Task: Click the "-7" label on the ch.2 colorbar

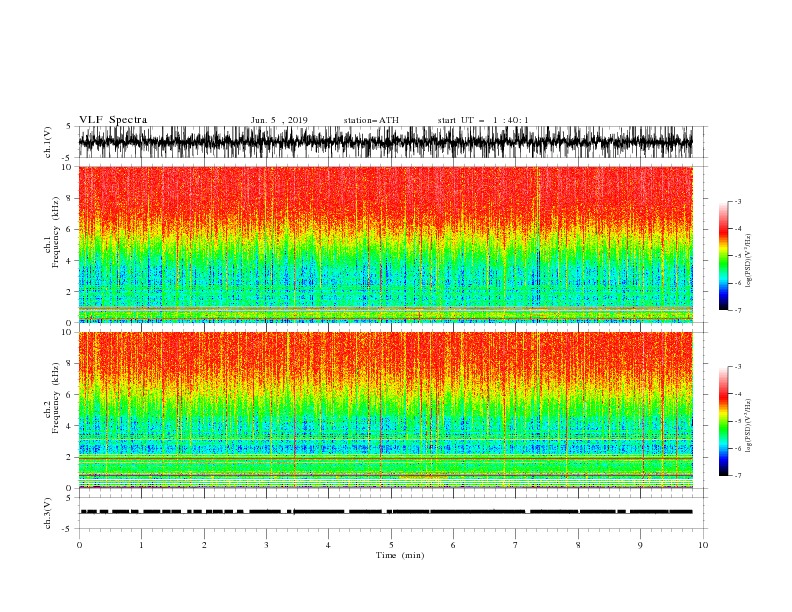Action: tap(737, 475)
